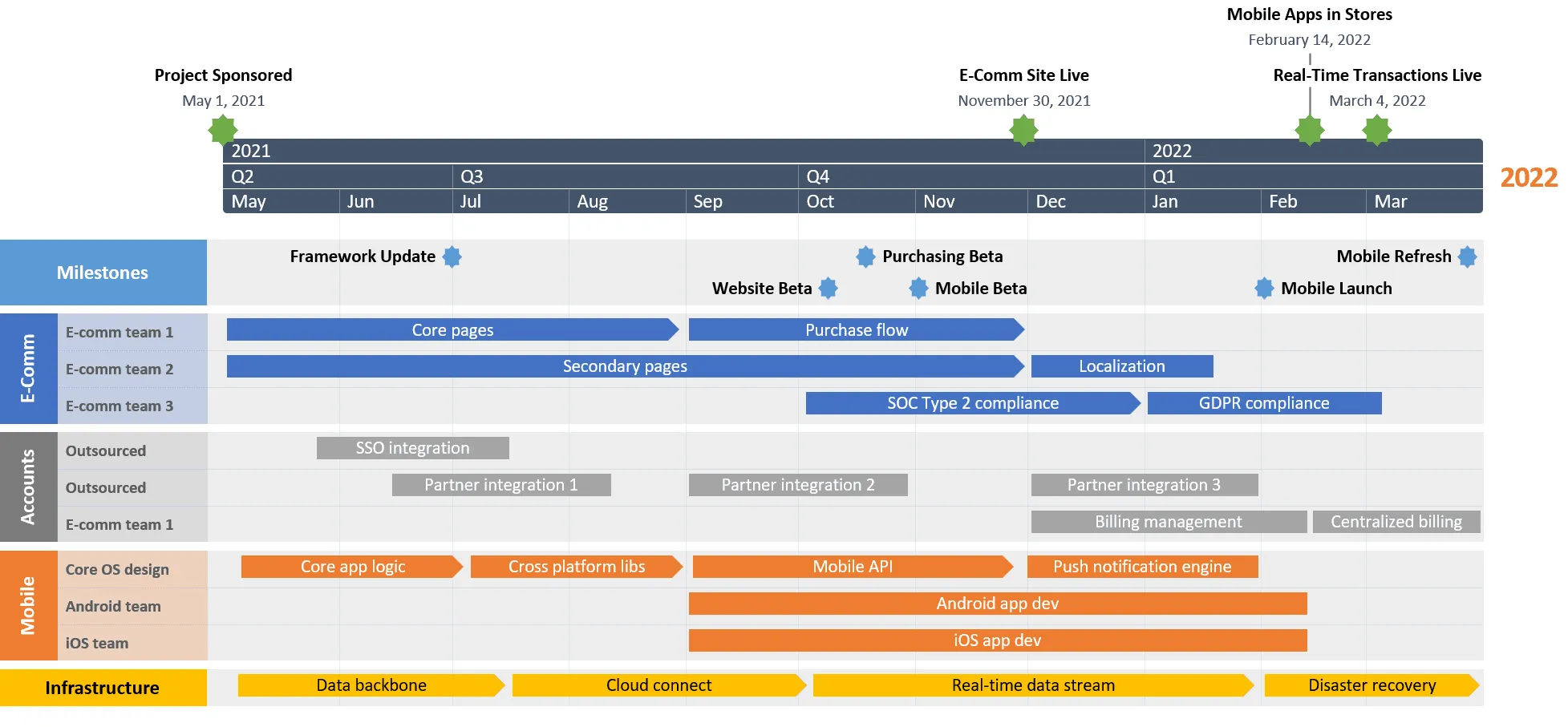This screenshot has height=727, width=1568.
Task: Click the Framework Update blue milestone icon
Action: tap(452, 256)
